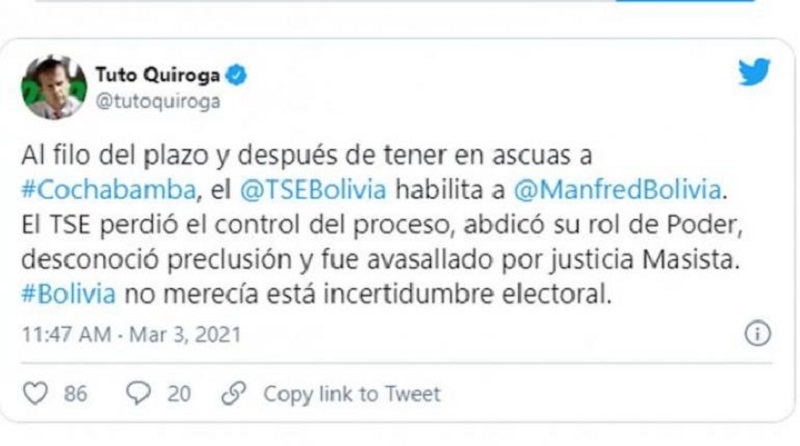Open Tuto Quiroga's profile picture
The width and height of the screenshot is (800, 446).
coord(54,87)
